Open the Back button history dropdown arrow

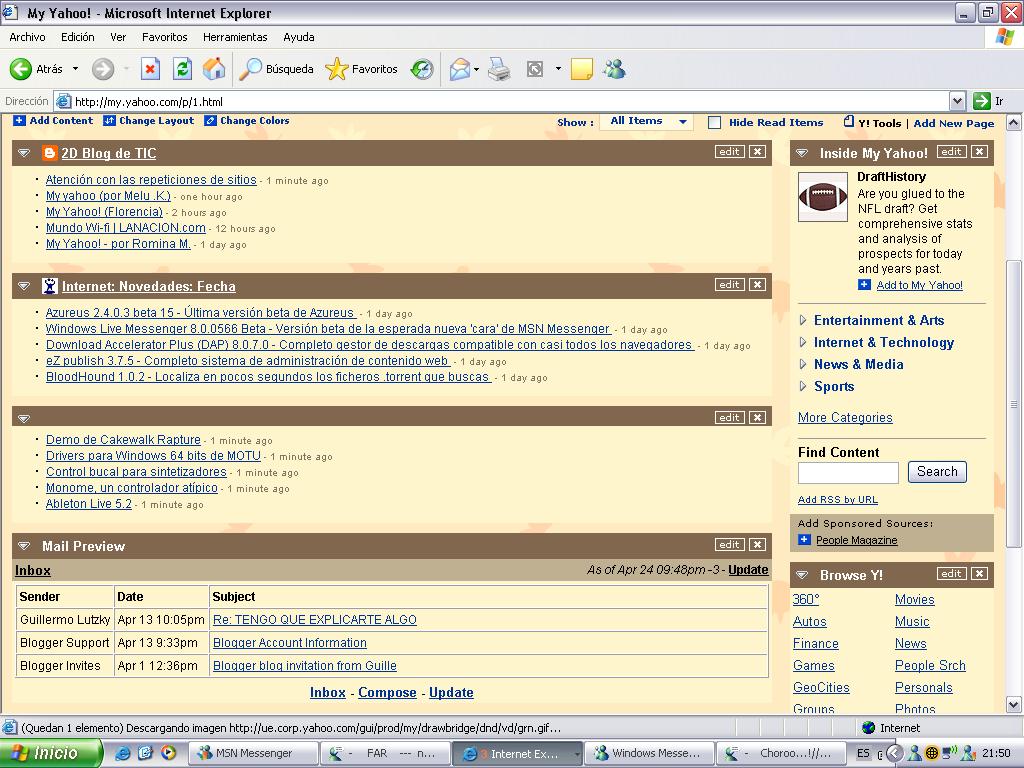click(x=75, y=69)
